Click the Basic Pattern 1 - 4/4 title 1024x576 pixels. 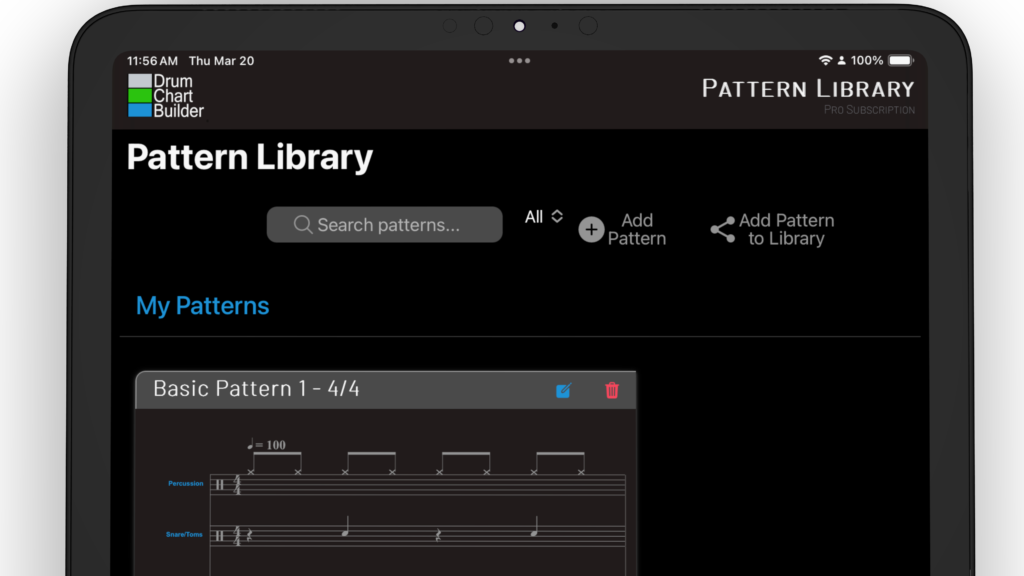[x=256, y=389]
